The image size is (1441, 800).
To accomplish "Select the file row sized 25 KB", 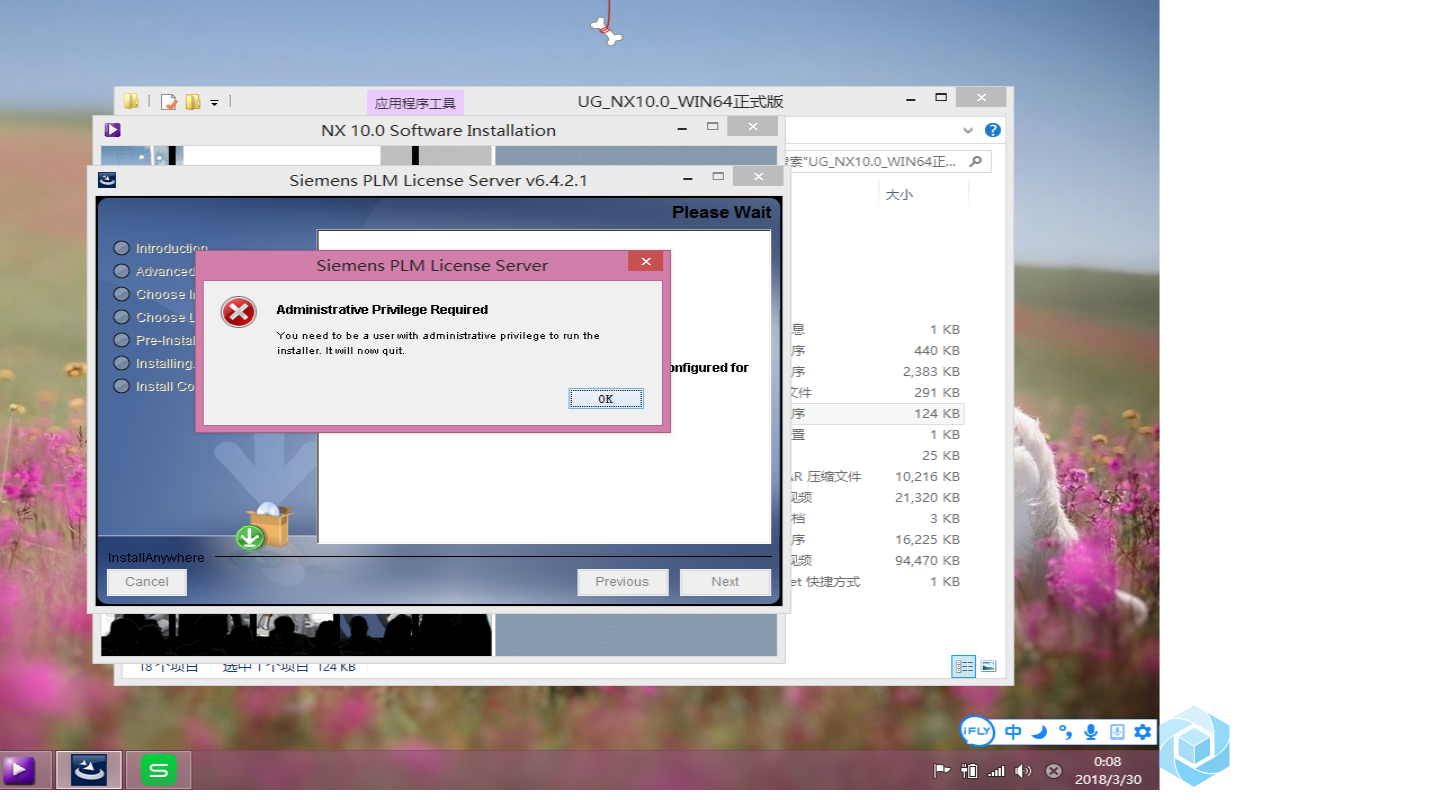I will 876,456.
